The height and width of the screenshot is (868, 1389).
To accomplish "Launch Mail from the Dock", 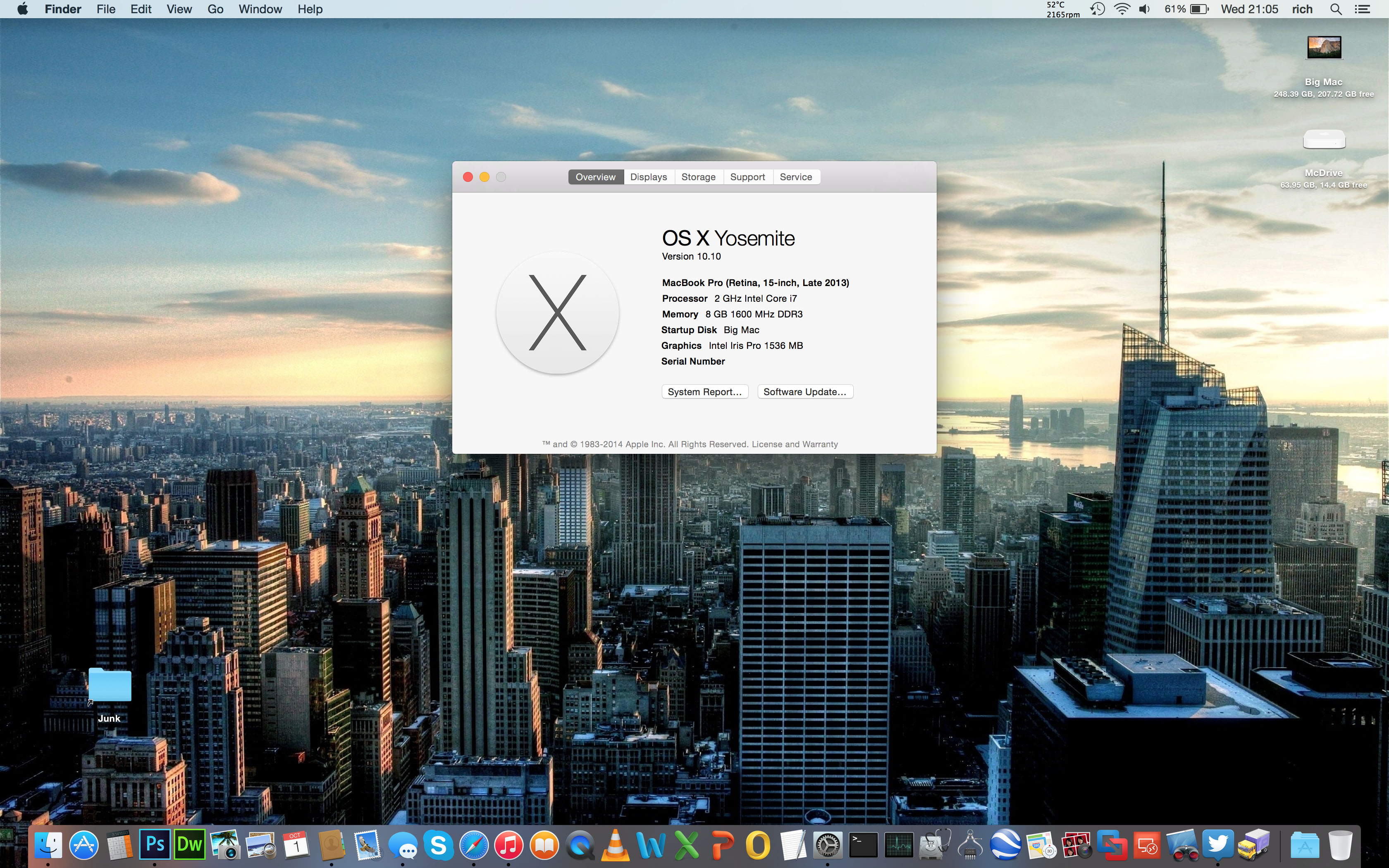I will click(368, 845).
